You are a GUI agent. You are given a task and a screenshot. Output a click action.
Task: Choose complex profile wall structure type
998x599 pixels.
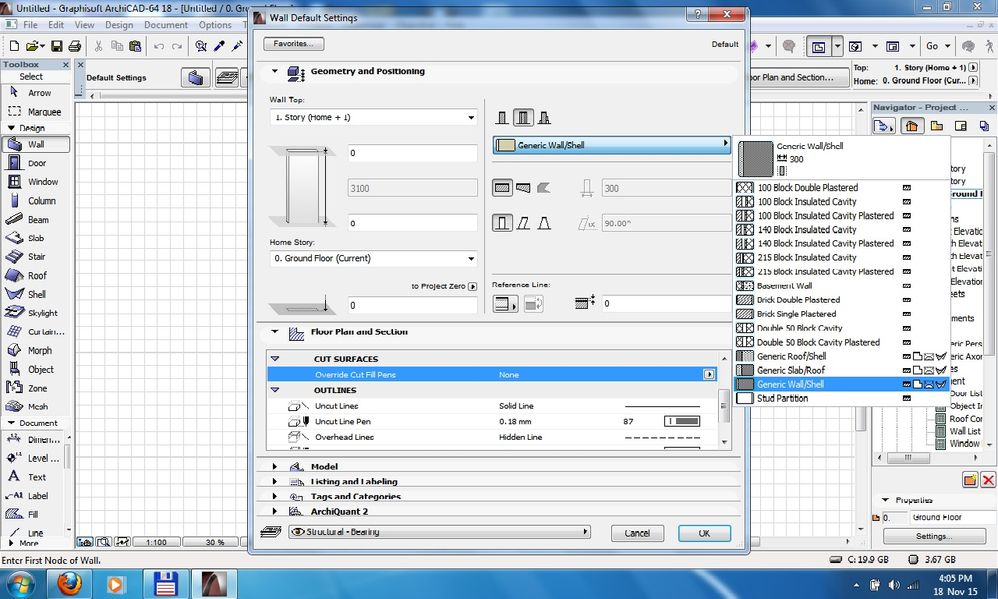(x=544, y=118)
